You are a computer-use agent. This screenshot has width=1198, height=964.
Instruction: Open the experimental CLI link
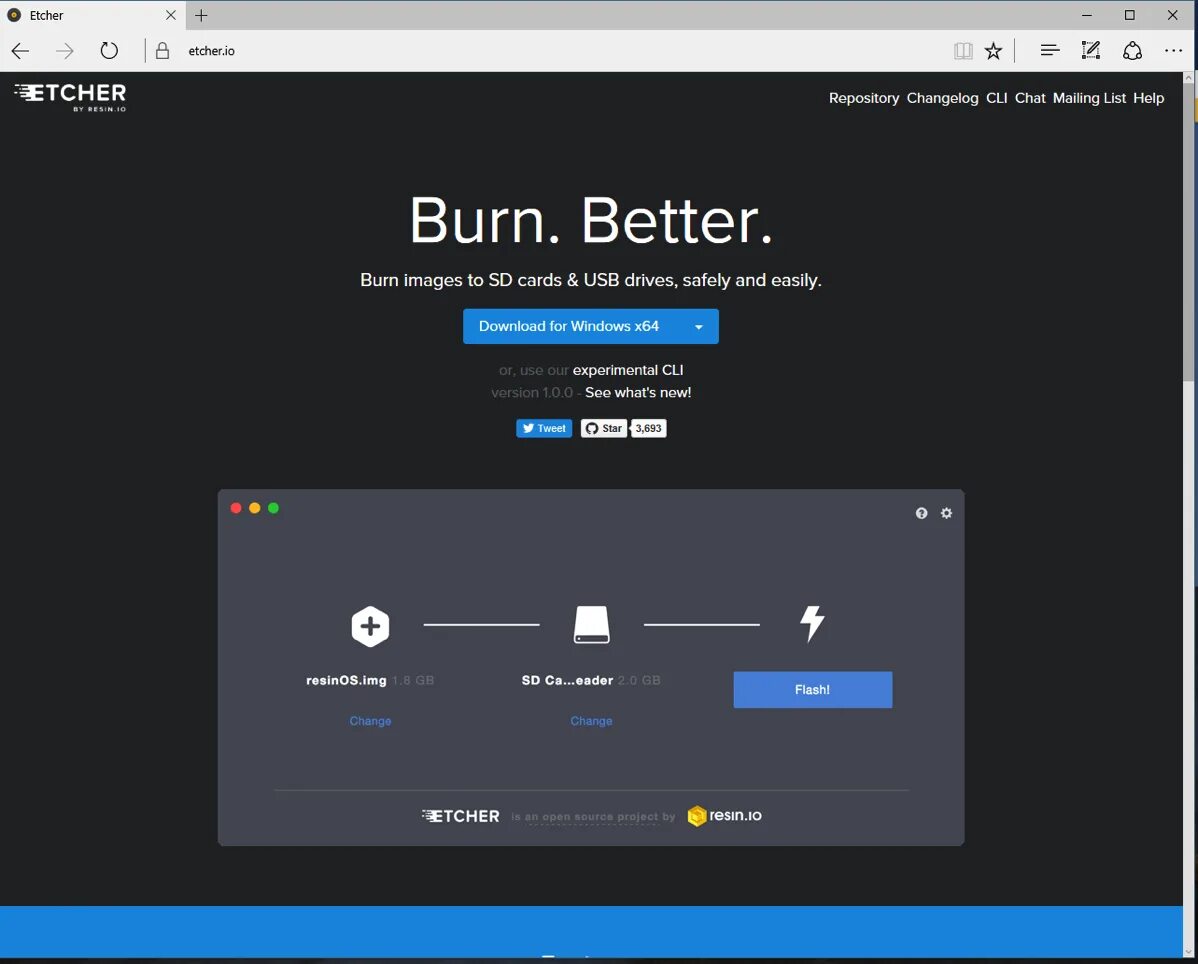pyautogui.click(x=628, y=370)
